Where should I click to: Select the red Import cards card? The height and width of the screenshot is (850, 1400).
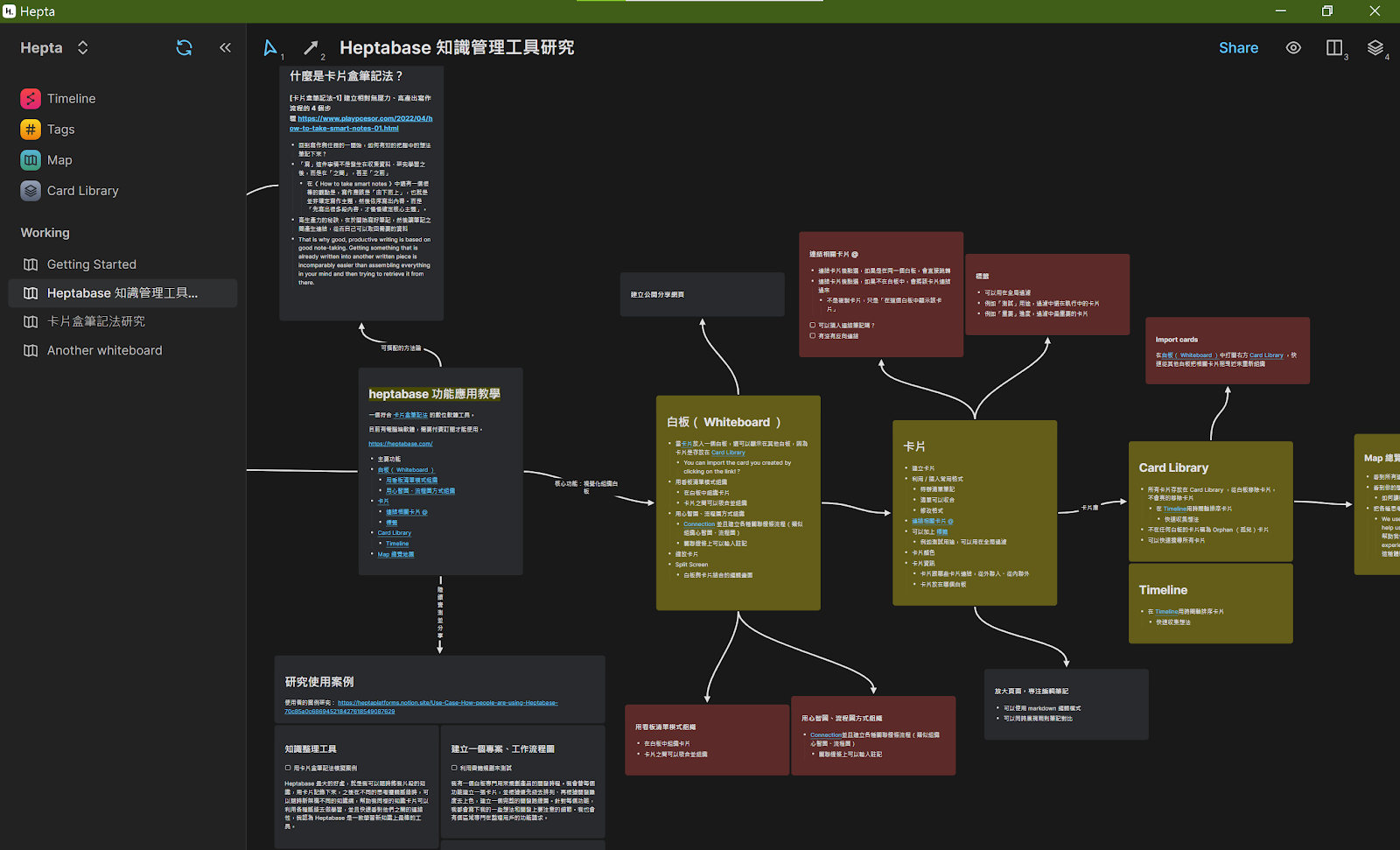point(1228,350)
